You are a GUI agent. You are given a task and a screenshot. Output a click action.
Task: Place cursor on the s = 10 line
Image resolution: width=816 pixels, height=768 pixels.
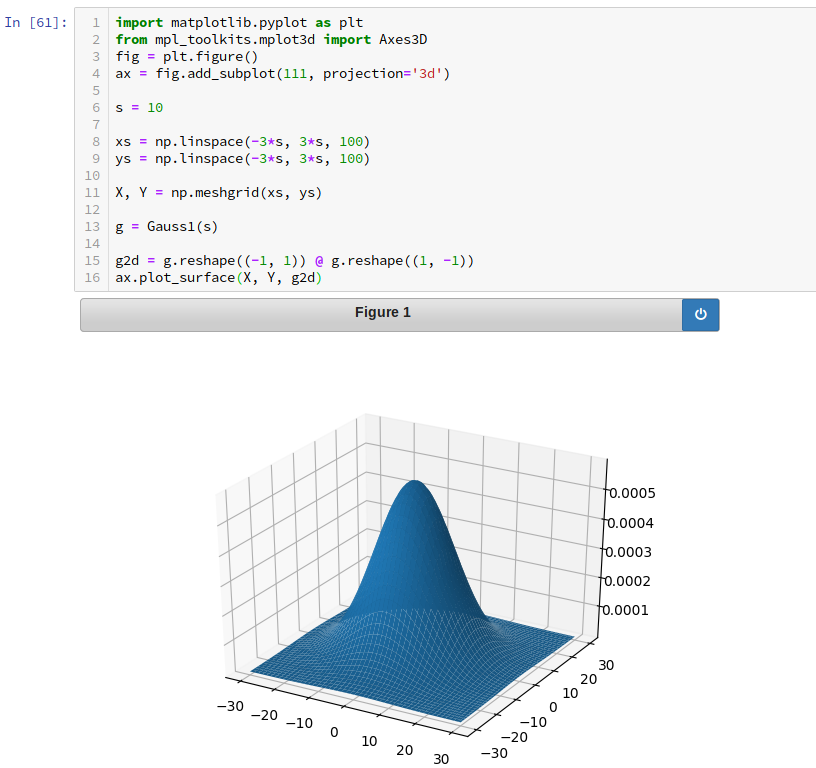pyautogui.click(x=139, y=107)
